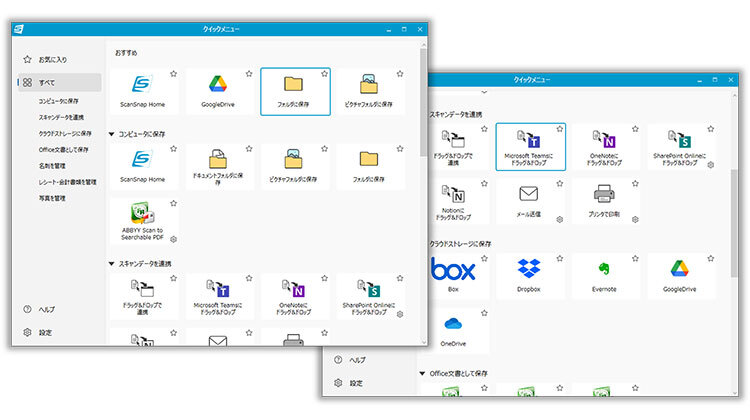The image size is (750, 420).
Task: Go to スキャンデータを連携 in sidebar
Action: click(x=61, y=117)
